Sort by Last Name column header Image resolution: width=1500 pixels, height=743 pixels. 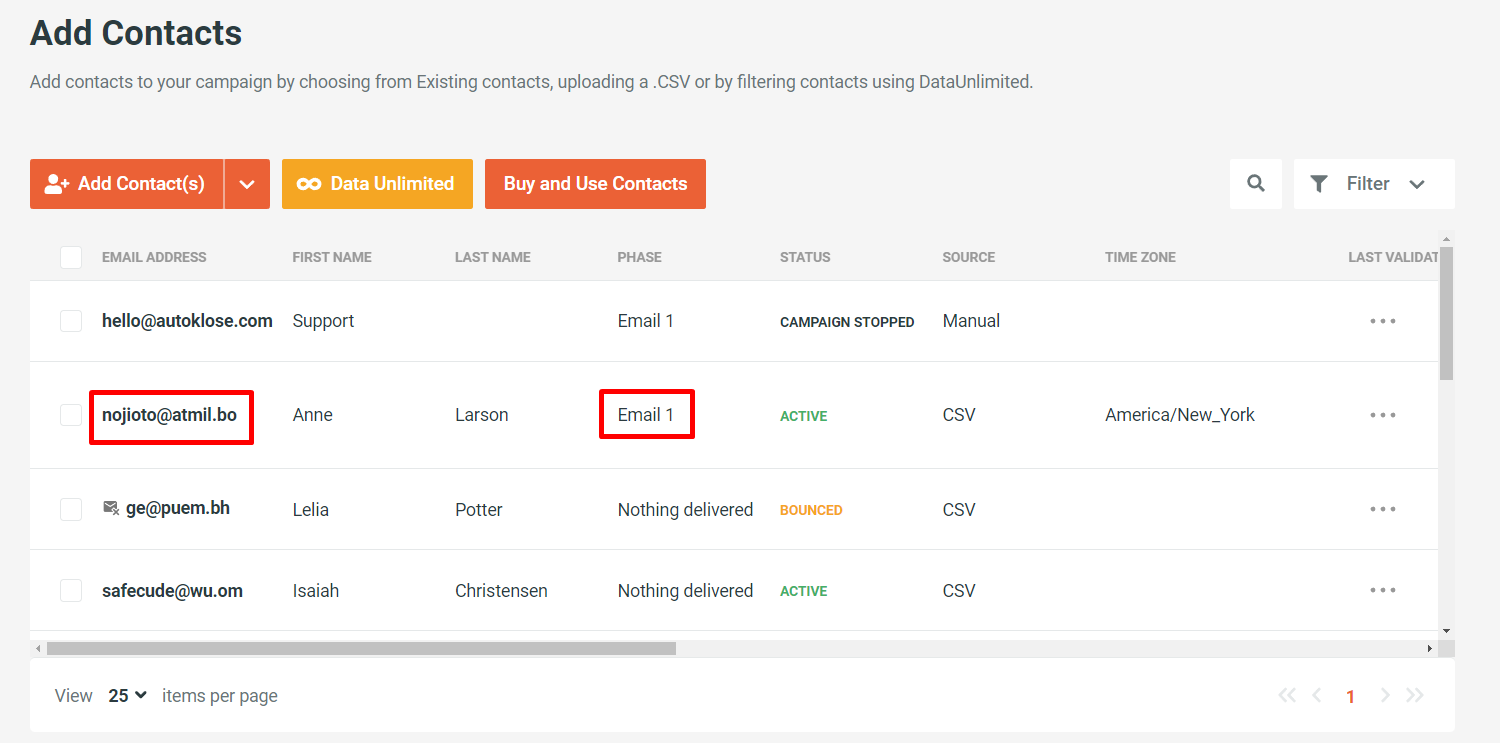coord(493,257)
